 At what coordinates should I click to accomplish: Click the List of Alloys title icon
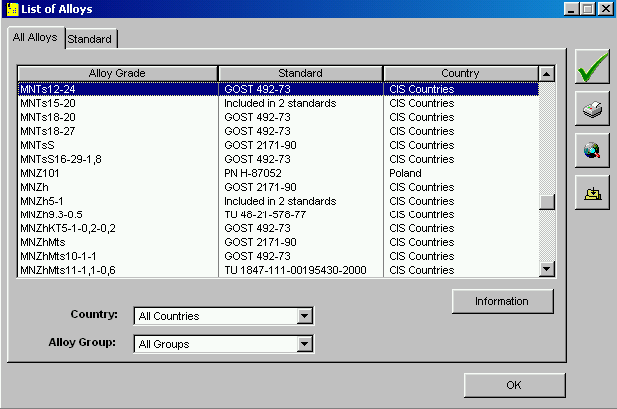click(12, 9)
